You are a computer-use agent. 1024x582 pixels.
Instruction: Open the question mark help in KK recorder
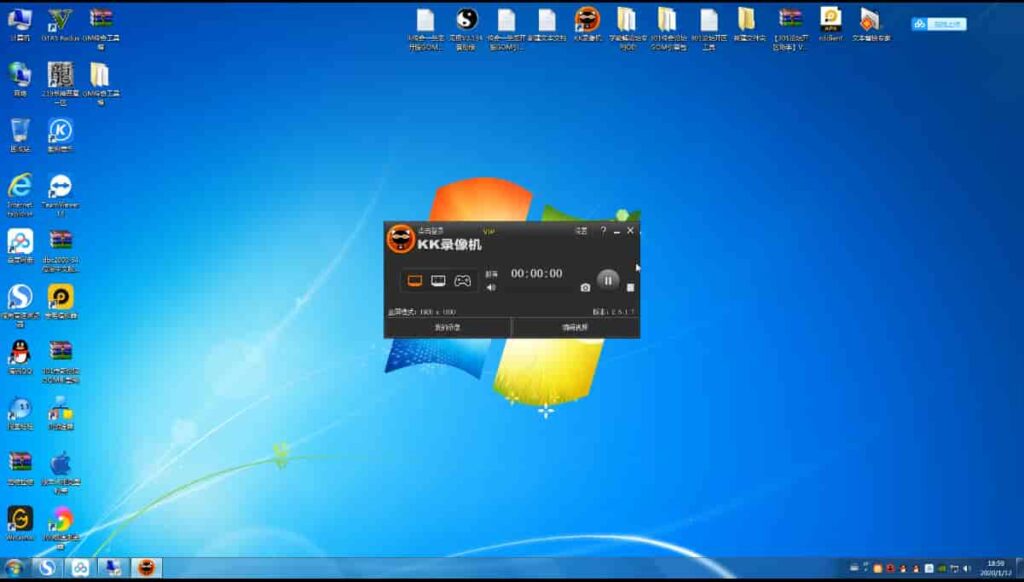[602, 231]
